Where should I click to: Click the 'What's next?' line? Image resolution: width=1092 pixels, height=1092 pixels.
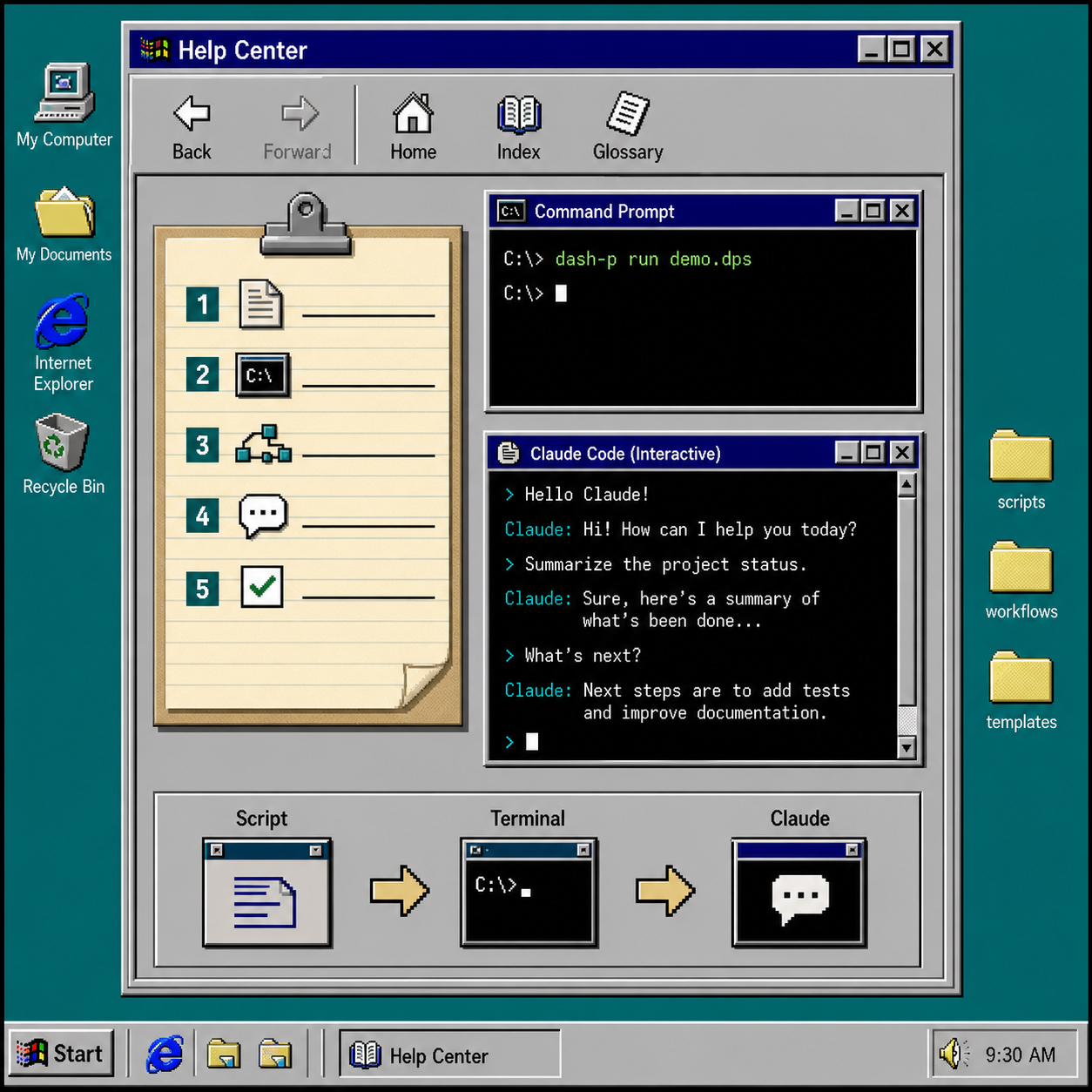tap(583, 655)
